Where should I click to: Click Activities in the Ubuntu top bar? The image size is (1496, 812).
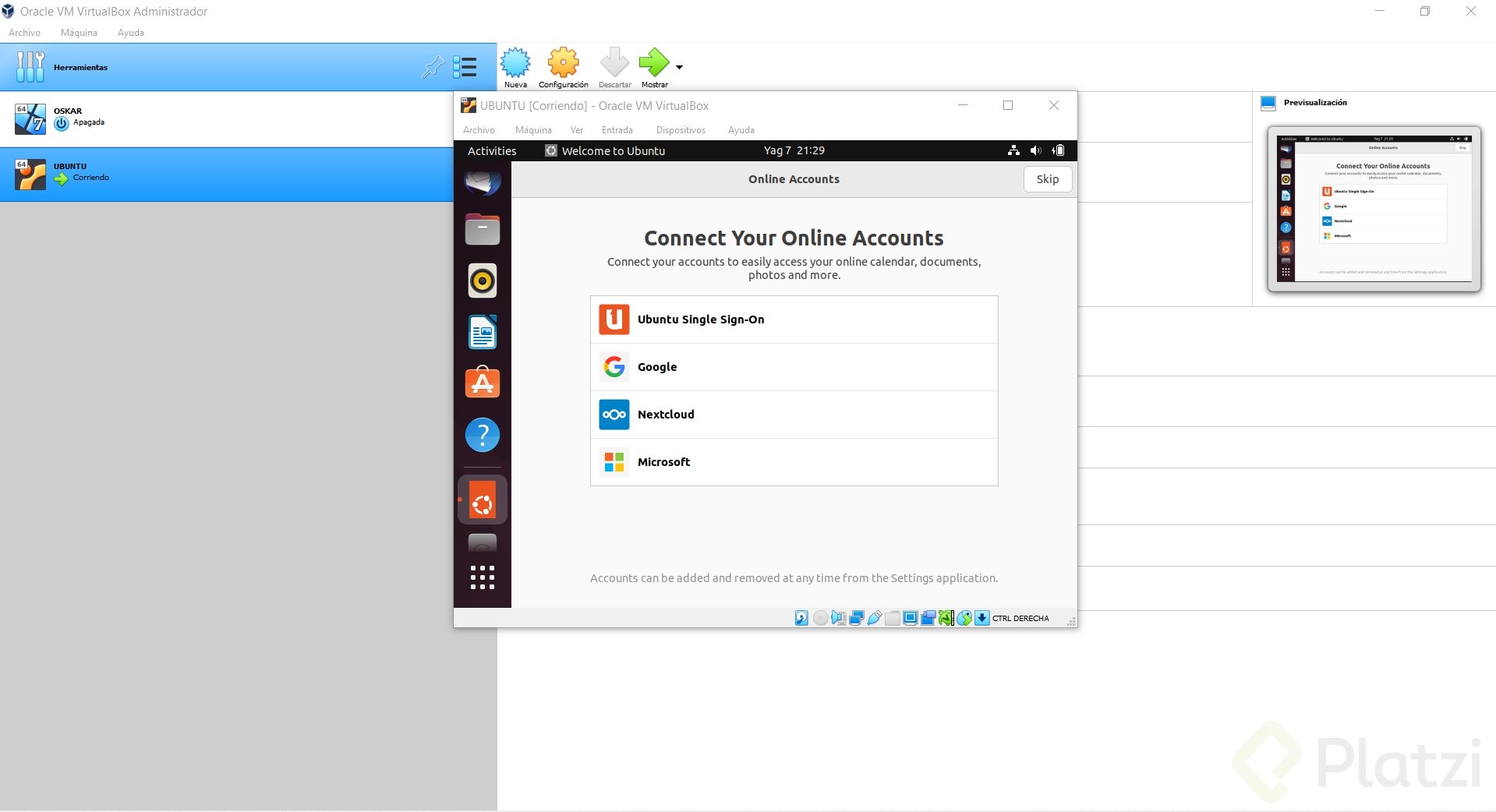[492, 151]
